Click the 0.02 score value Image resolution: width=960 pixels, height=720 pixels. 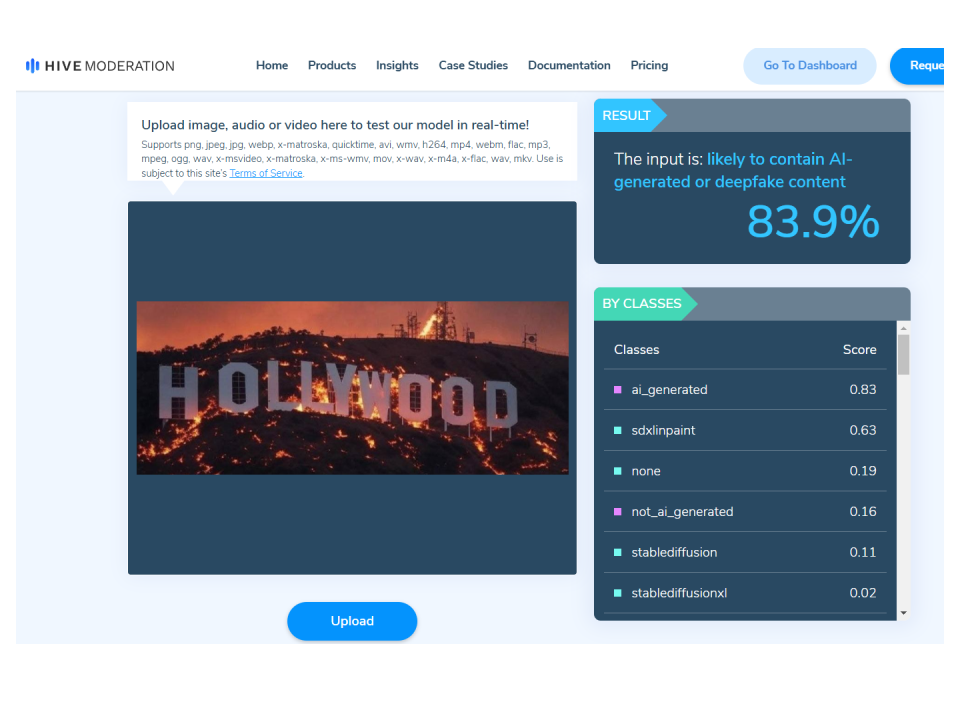pos(863,593)
